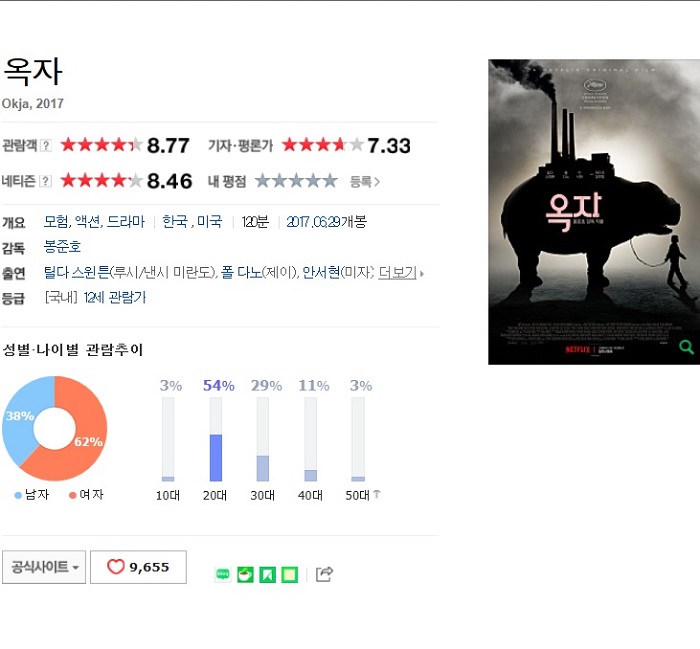Screen dimensions: 700x649
Task: Open the Okja movie poster image
Action: (x=594, y=212)
